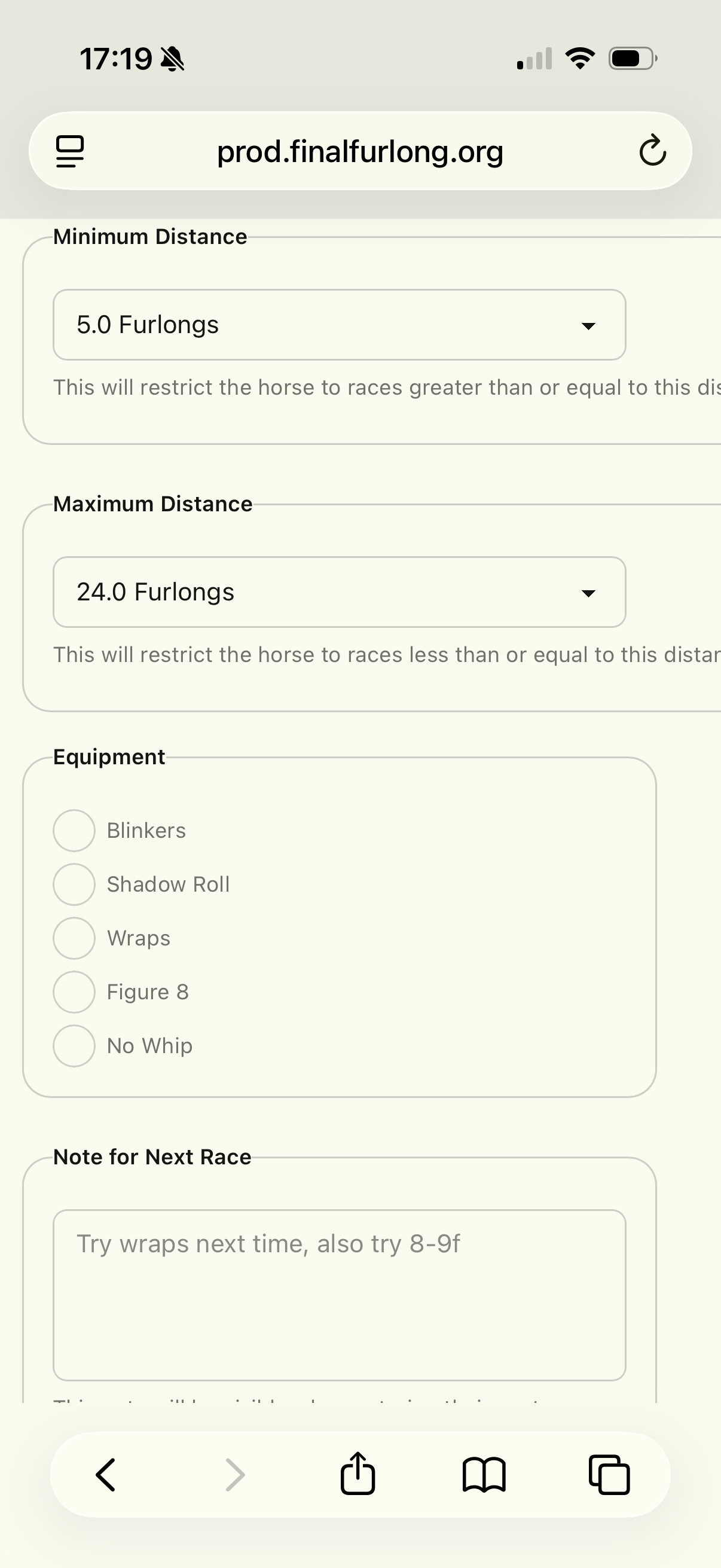Toggle the Wraps equipment option

tap(74, 938)
